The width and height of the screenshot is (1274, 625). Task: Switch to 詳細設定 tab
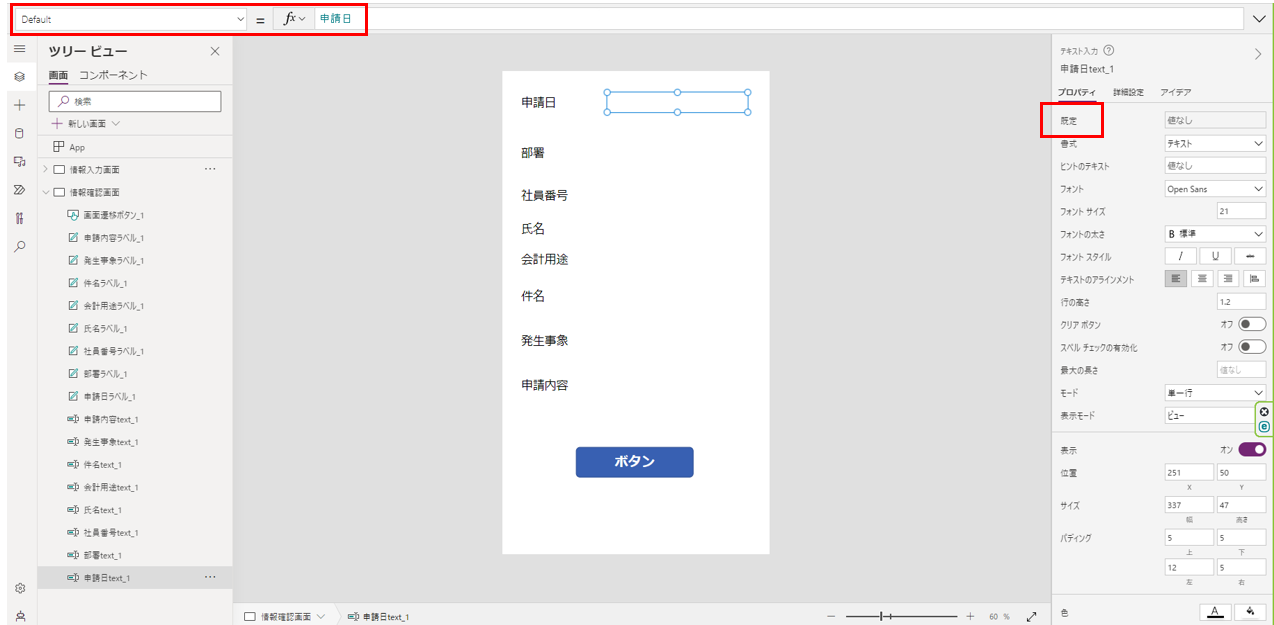pos(1128,92)
